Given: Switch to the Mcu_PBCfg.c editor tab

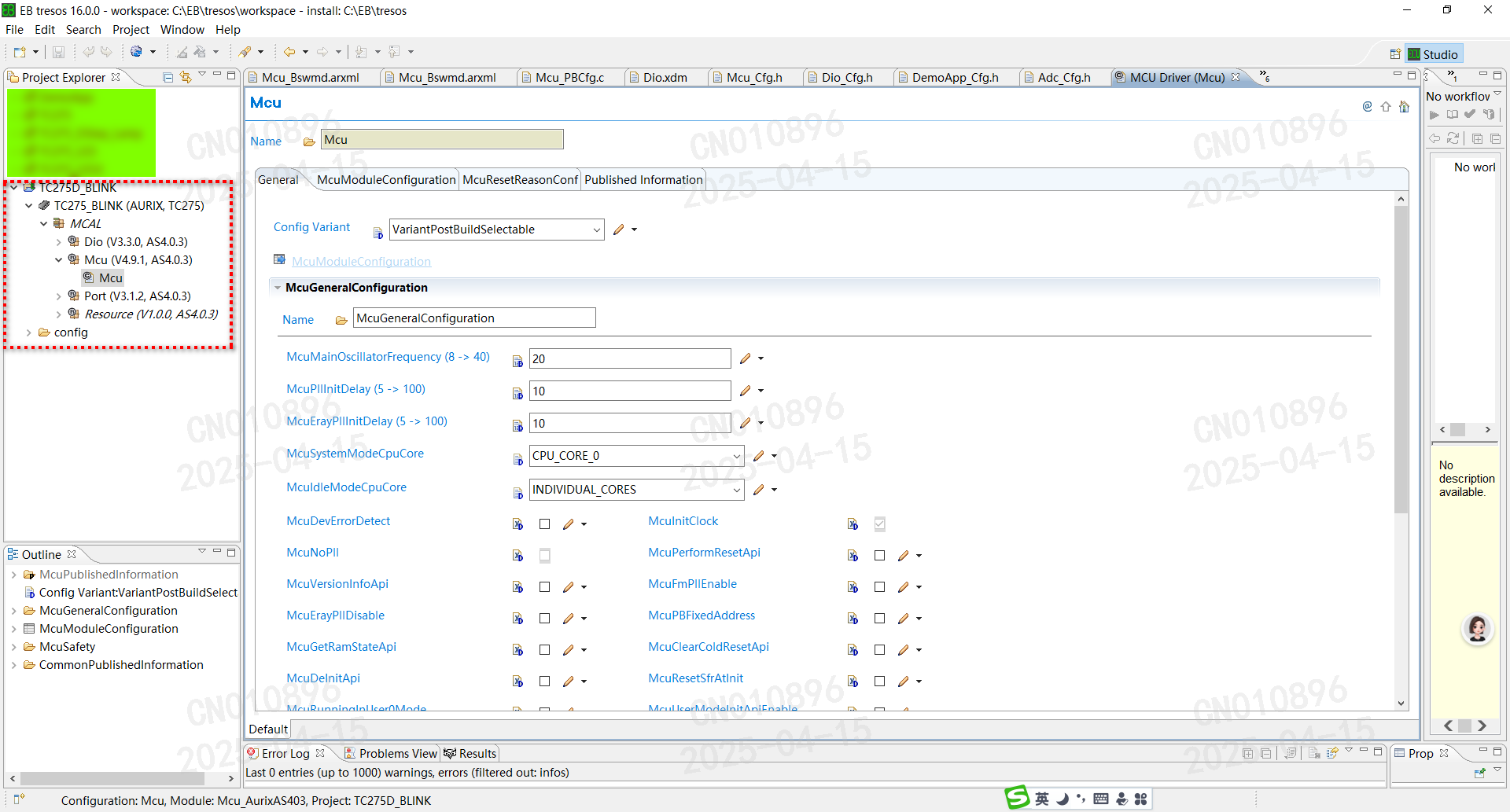Looking at the screenshot, I should tap(569, 77).
